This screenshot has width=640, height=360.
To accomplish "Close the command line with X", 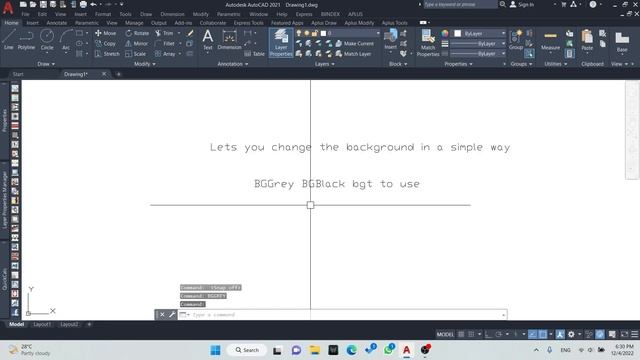I will coord(162,315).
